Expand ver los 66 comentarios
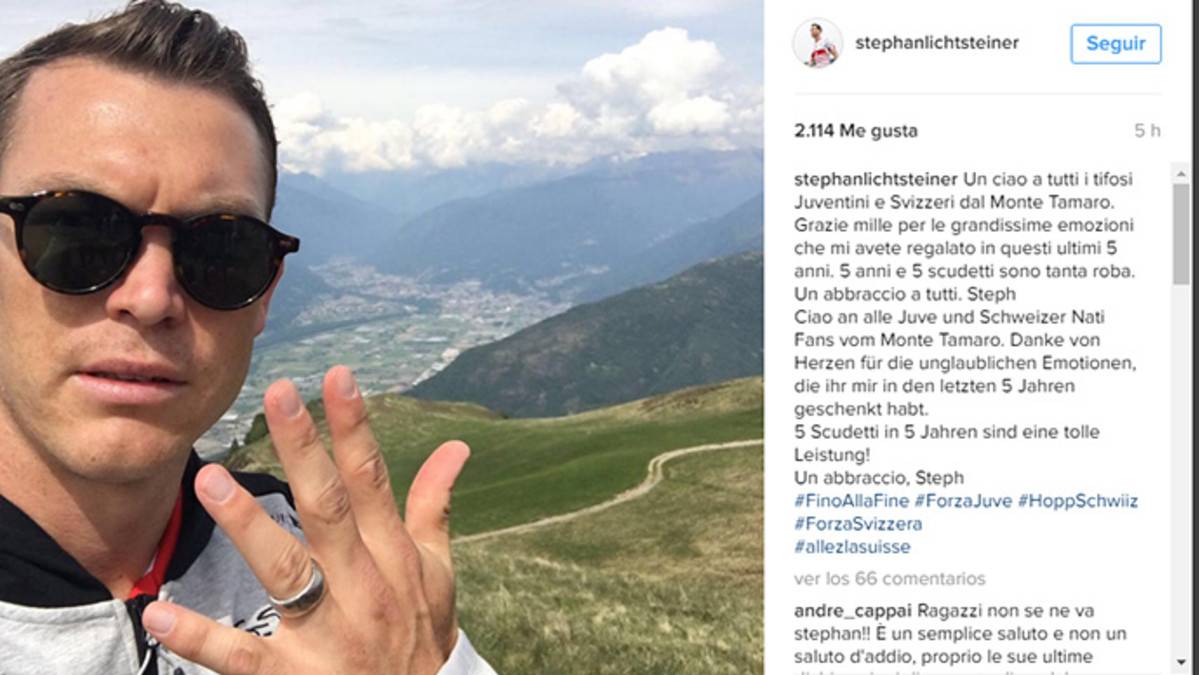Screen dimensions: 1199x675 point(889,579)
